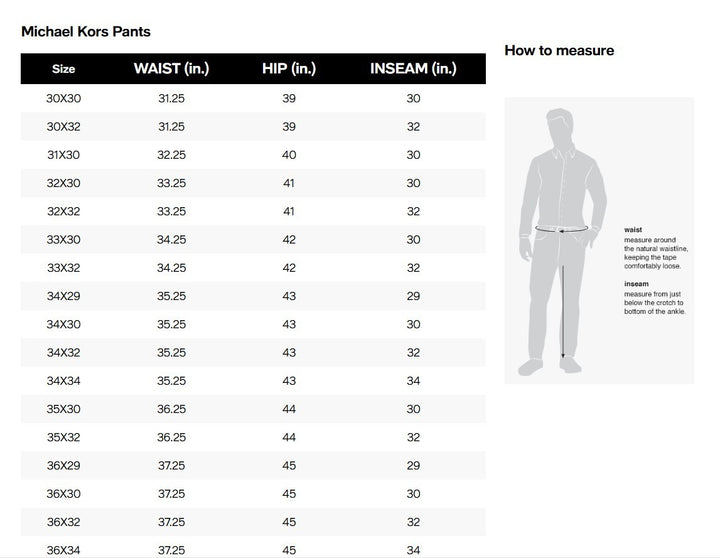Click the Michael Kors Pants heading
Image resolution: width=720 pixels, height=558 pixels.
86,32
